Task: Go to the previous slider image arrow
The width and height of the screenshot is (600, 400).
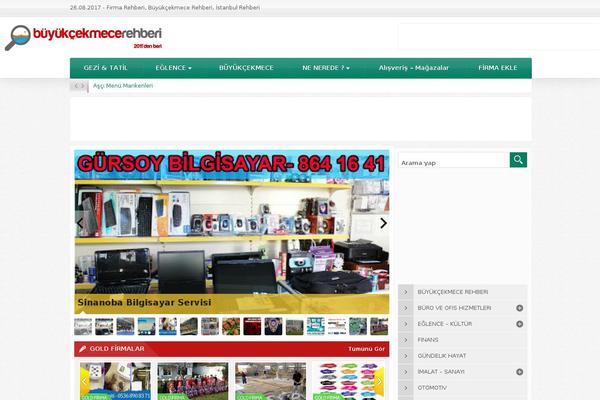Action: pyautogui.click(x=80, y=223)
